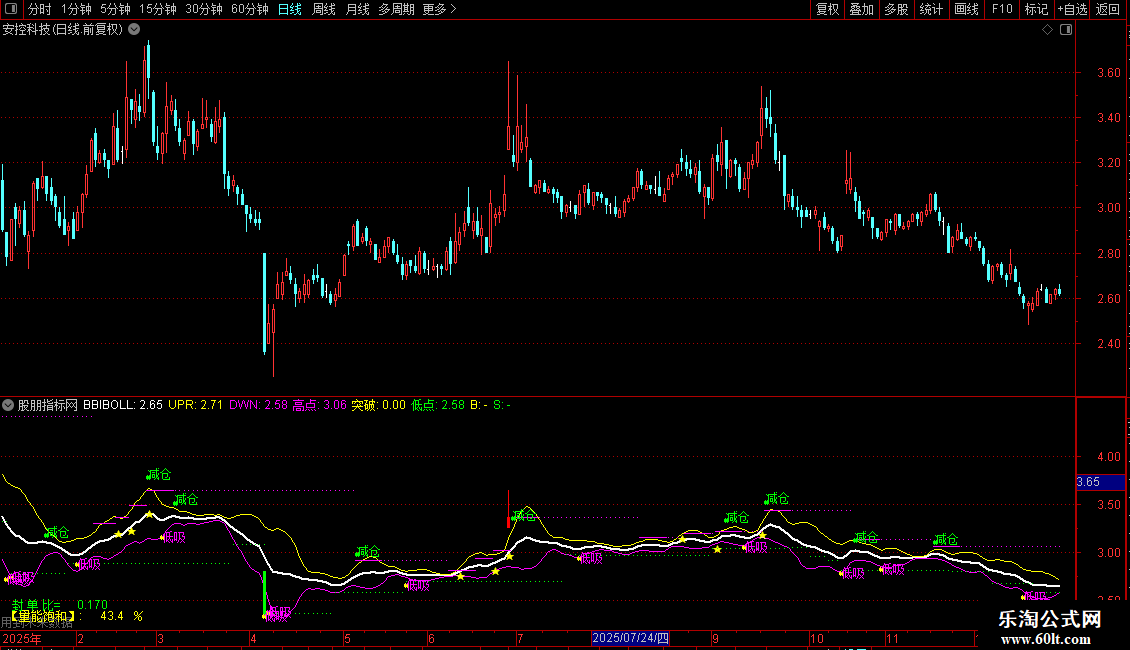Open the 画线 drawing tools
The image size is (1130, 650).
[966, 9]
